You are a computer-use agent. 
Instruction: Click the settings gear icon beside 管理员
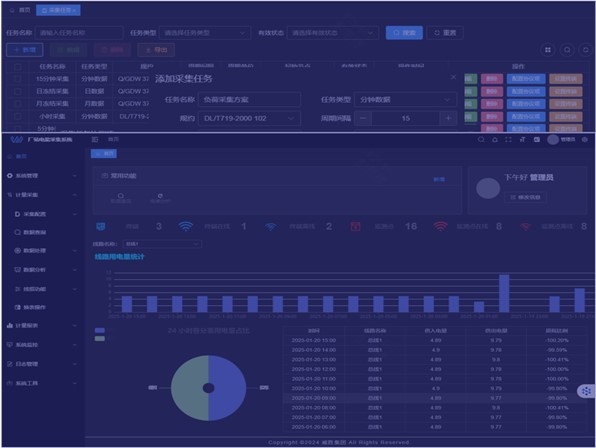(x=585, y=139)
